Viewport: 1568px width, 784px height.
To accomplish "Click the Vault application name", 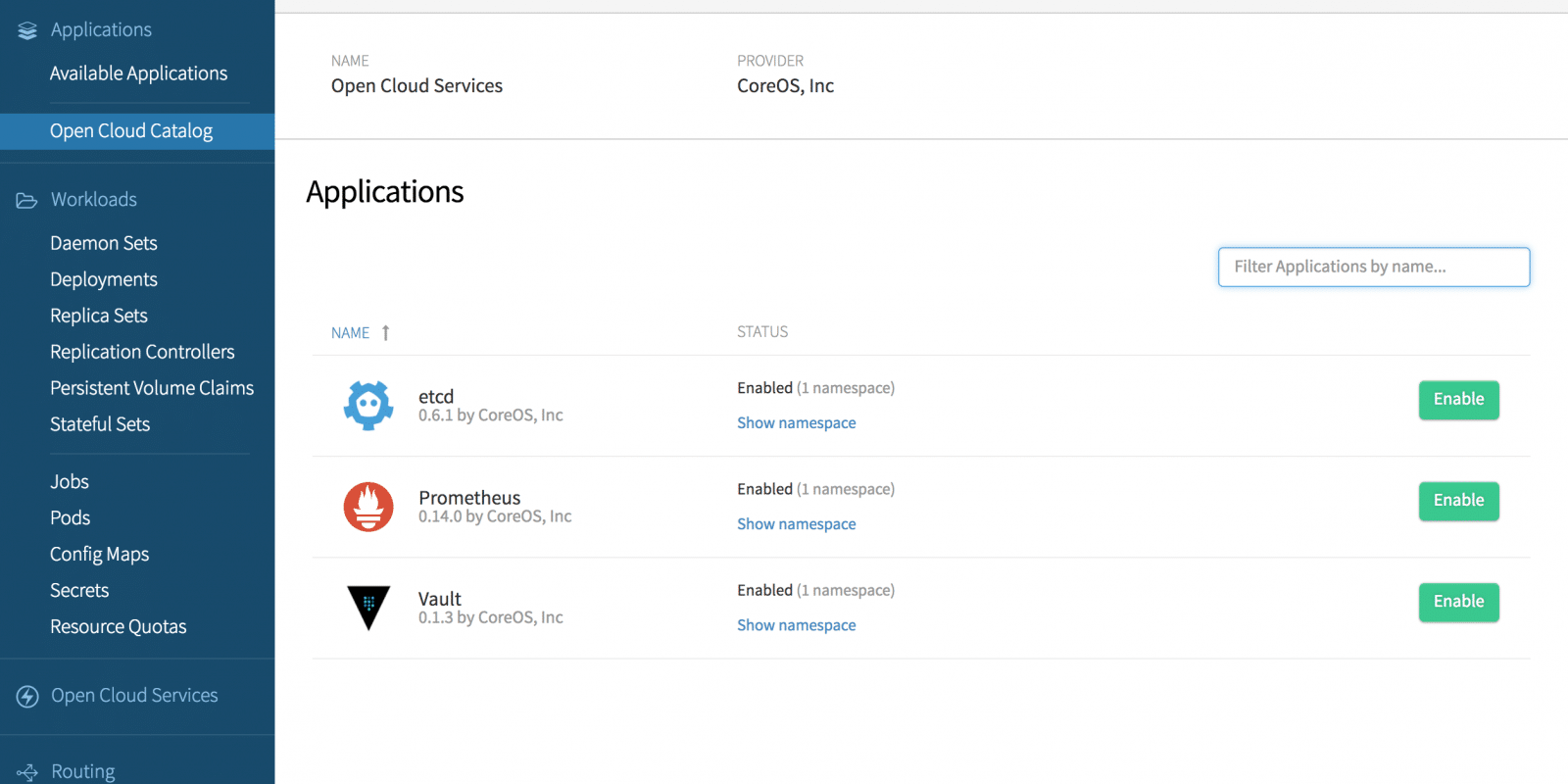I will tap(439, 599).
